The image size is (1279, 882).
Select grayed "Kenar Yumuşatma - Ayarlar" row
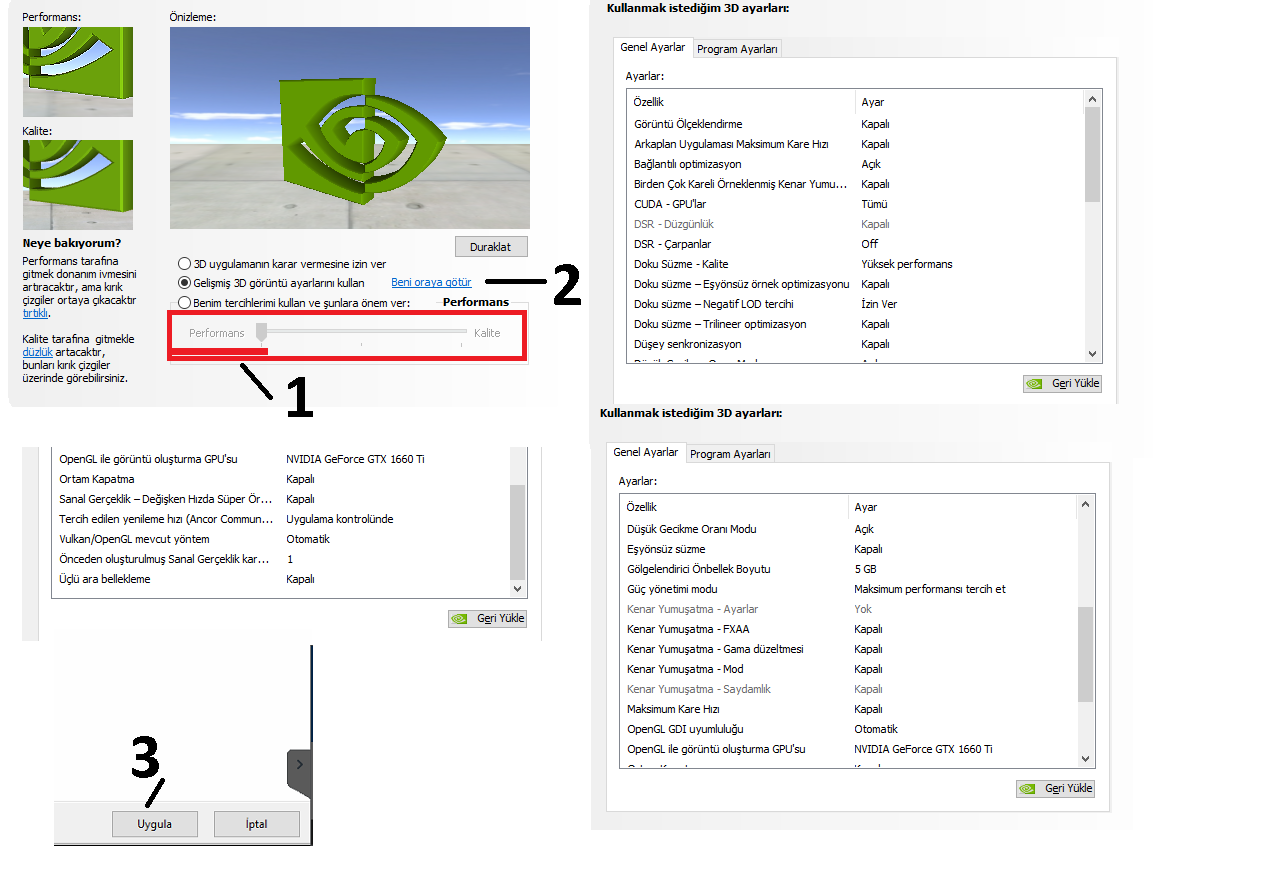pos(848,609)
